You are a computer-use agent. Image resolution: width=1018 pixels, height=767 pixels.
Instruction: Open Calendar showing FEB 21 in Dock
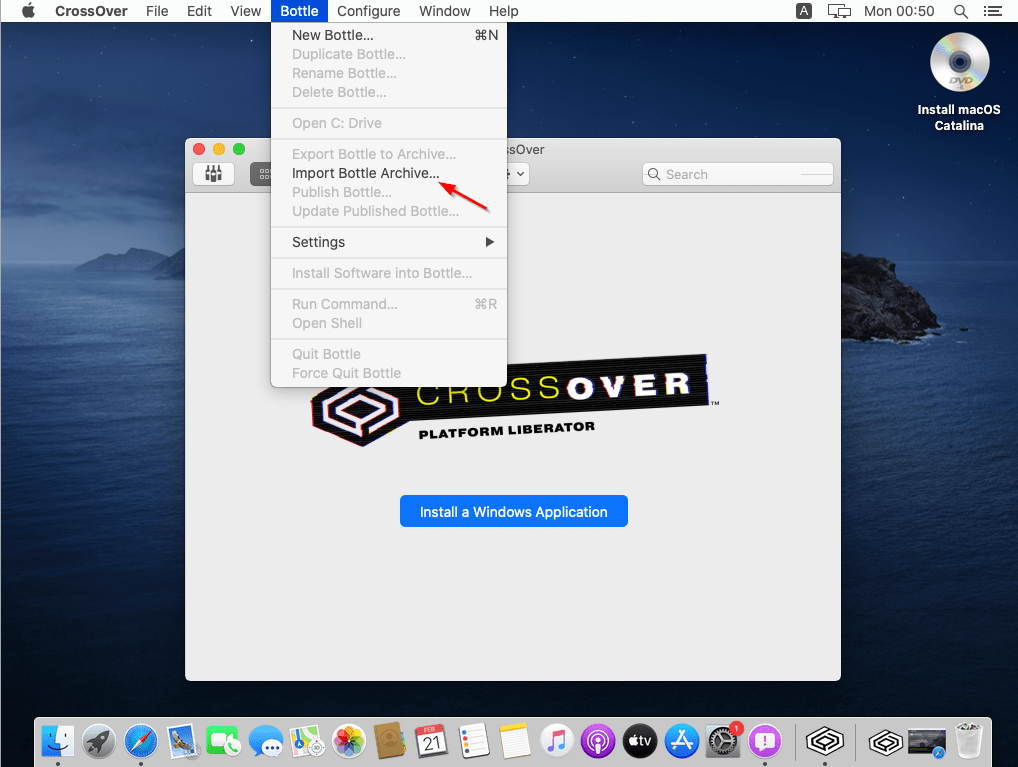(x=432, y=741)
